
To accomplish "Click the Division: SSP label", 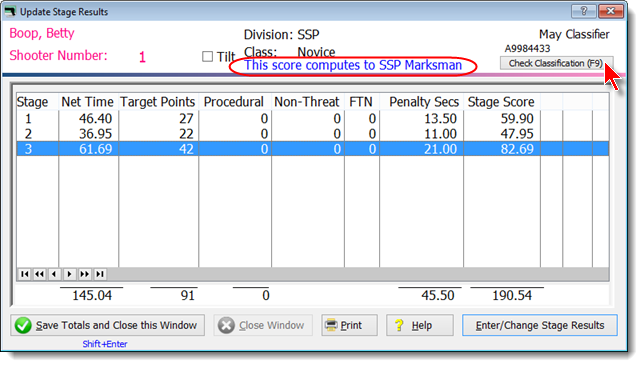I will pyautogui.click(x=282, y=34).
